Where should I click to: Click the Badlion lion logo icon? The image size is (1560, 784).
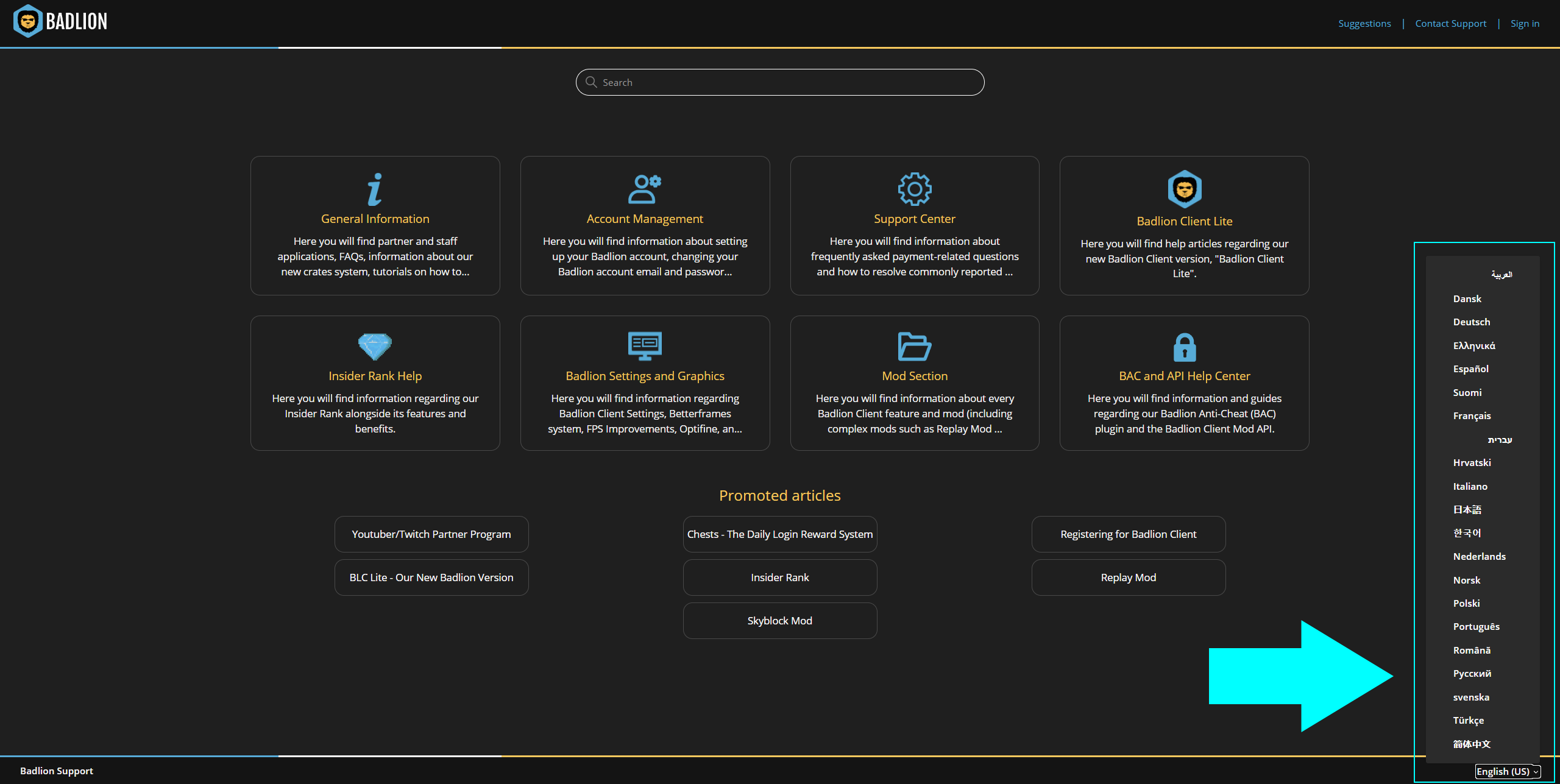coord(27,21)
